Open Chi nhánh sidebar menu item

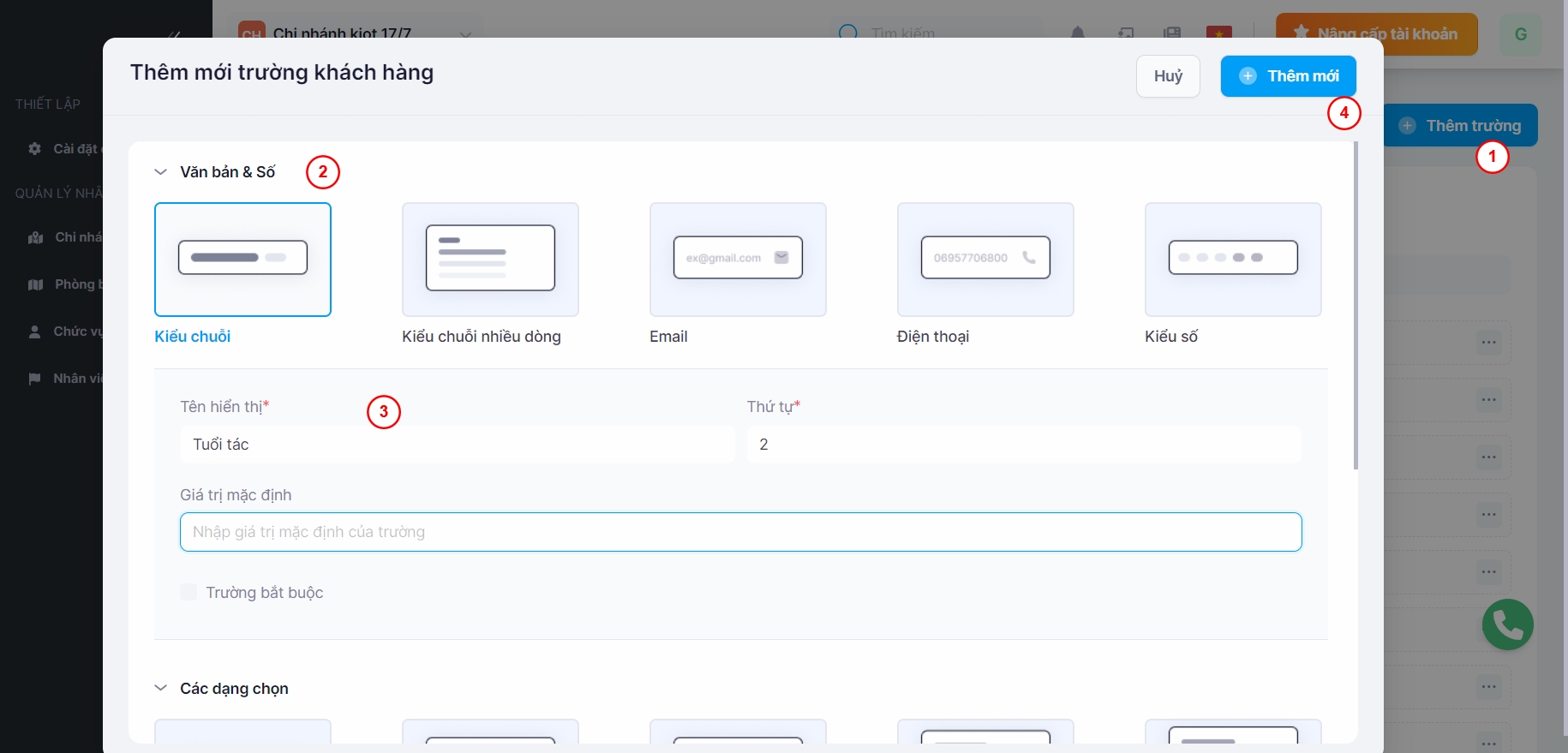pyautogui.click(x=65, y=237)
